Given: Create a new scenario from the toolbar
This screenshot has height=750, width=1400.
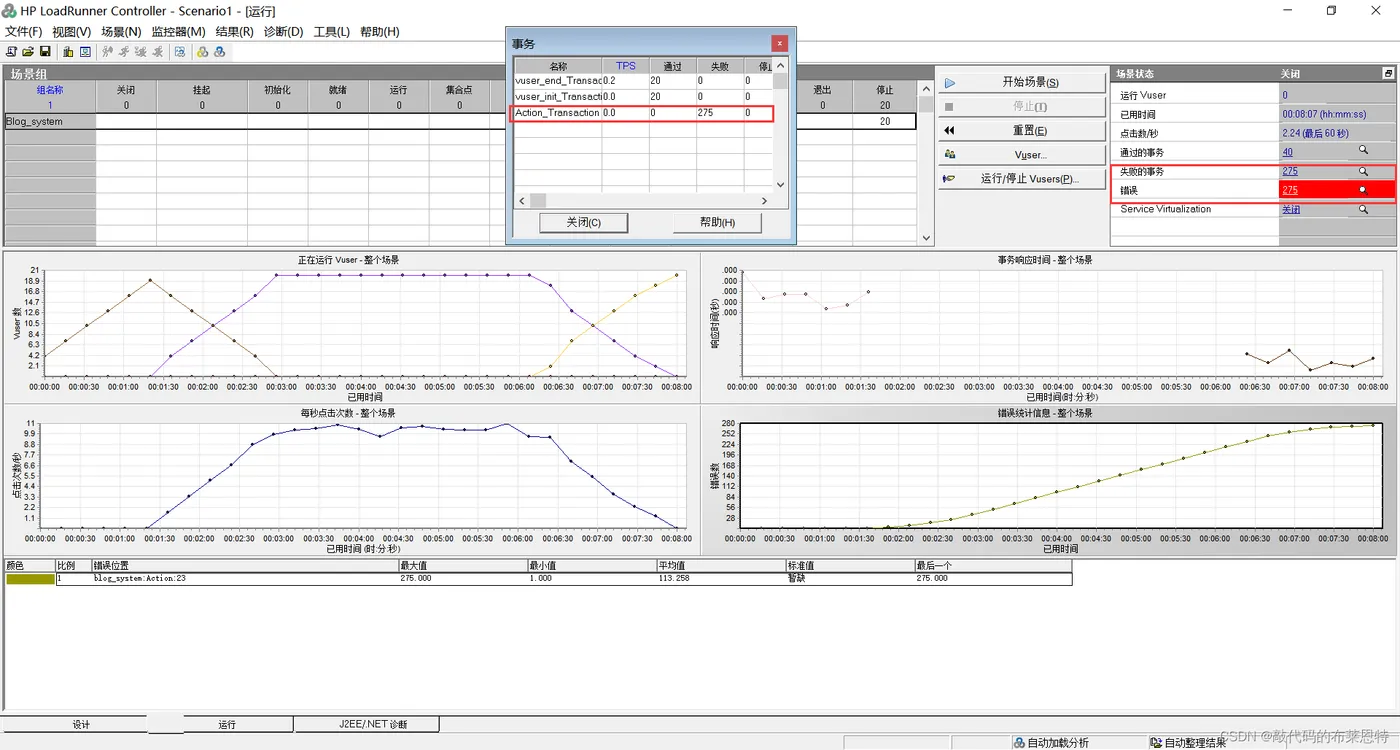Looking at the screenshot, I should [x=11, y=52].
